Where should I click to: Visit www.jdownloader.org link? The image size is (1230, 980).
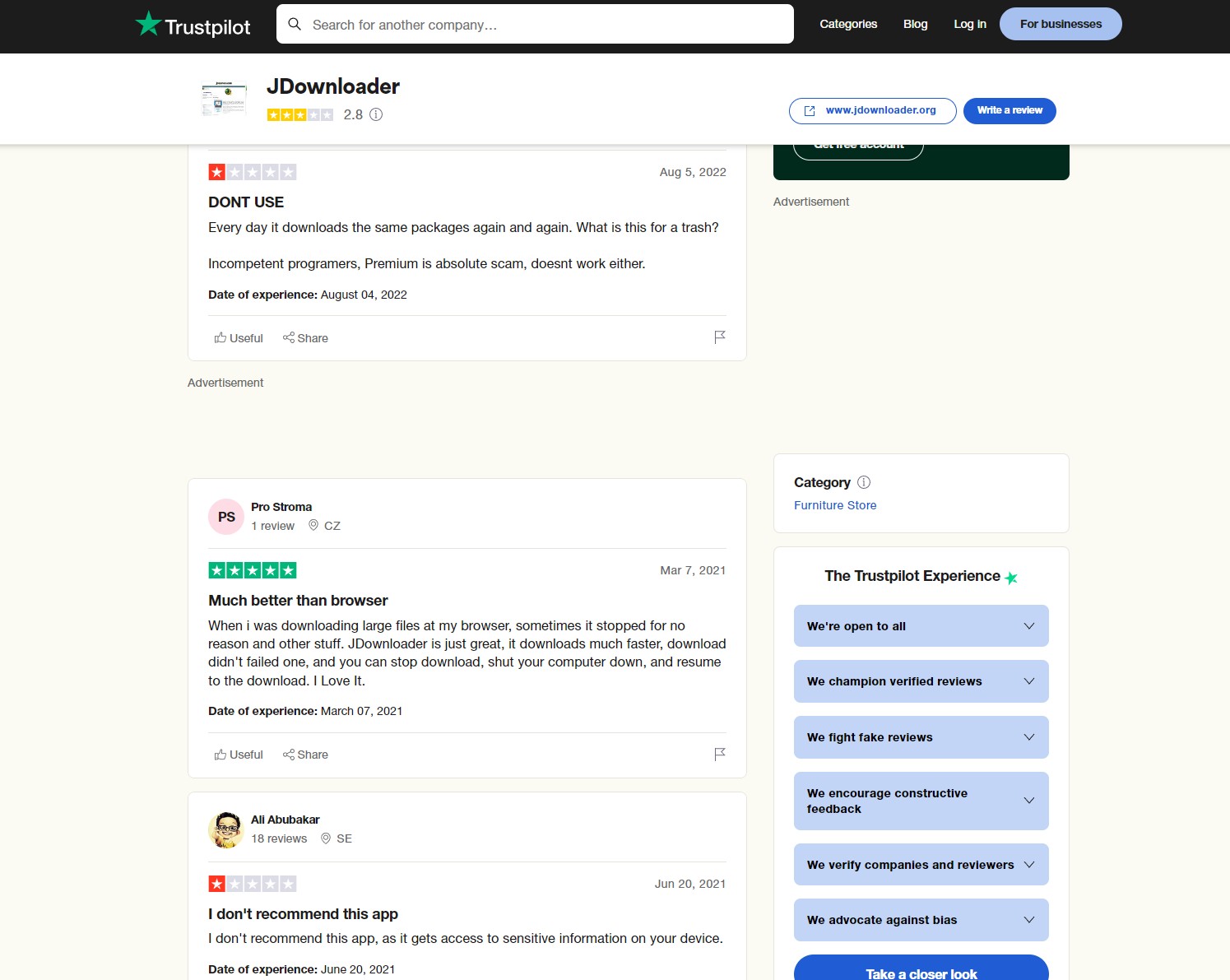pyautogui.click(x=872, y=110)
